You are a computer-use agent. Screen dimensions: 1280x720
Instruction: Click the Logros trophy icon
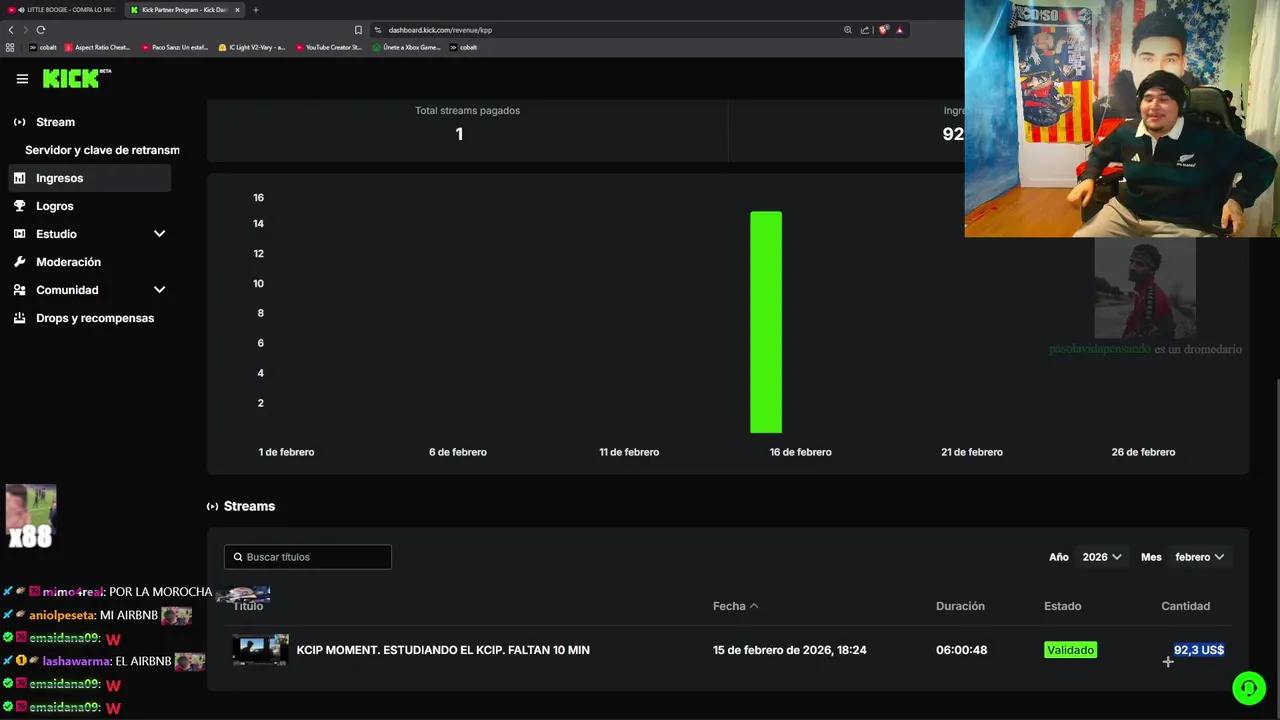click(x=19, y=206)
